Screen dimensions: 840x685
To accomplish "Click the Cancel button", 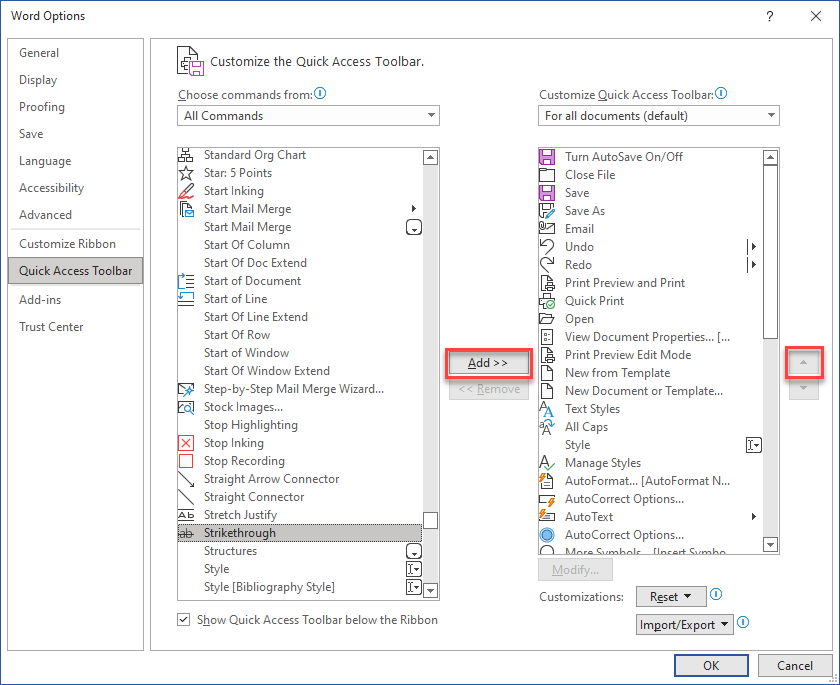I will 795,666.
